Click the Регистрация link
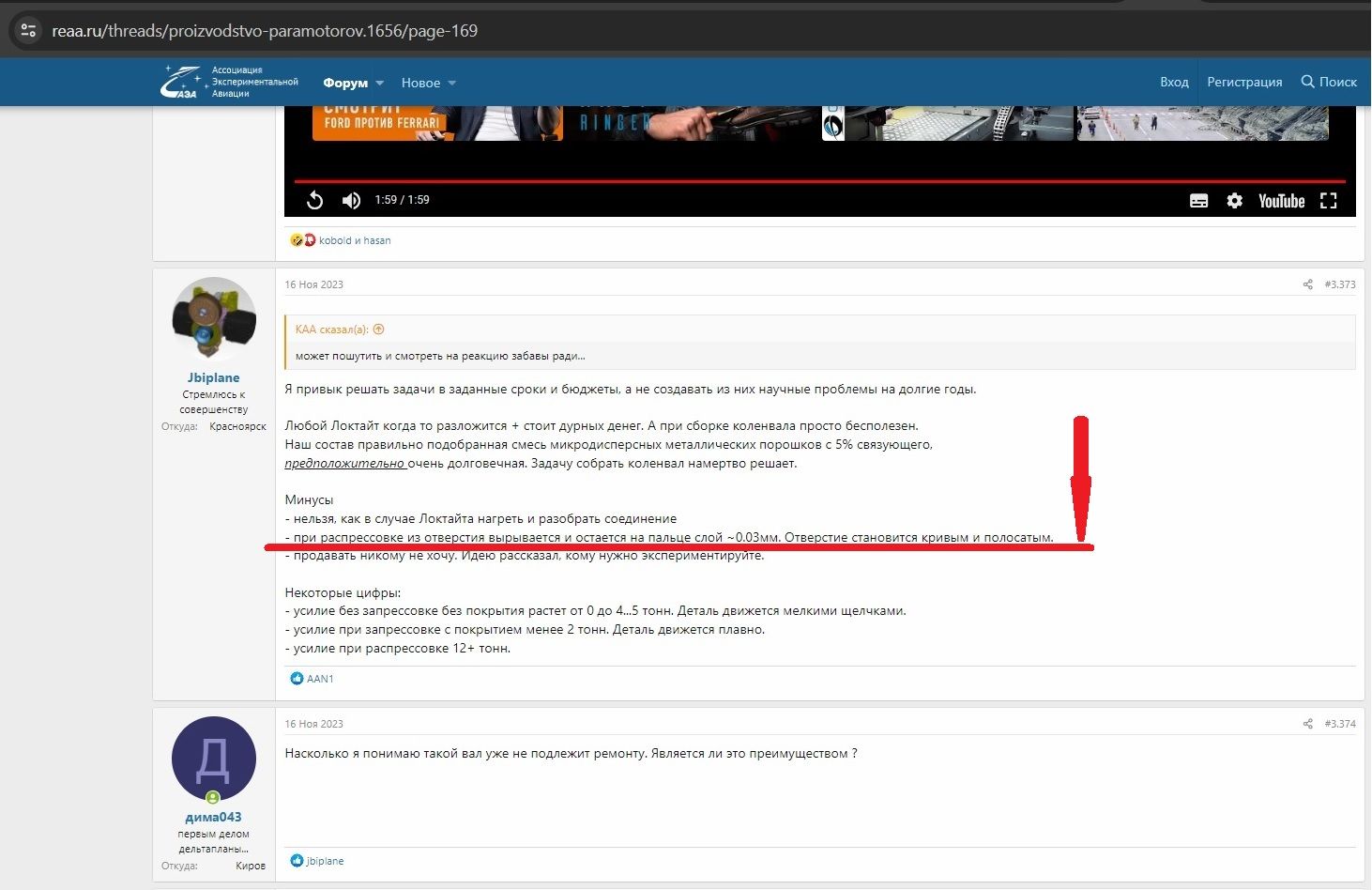The height and width of the screenshot is (890, 1372). coord(1243,82)
